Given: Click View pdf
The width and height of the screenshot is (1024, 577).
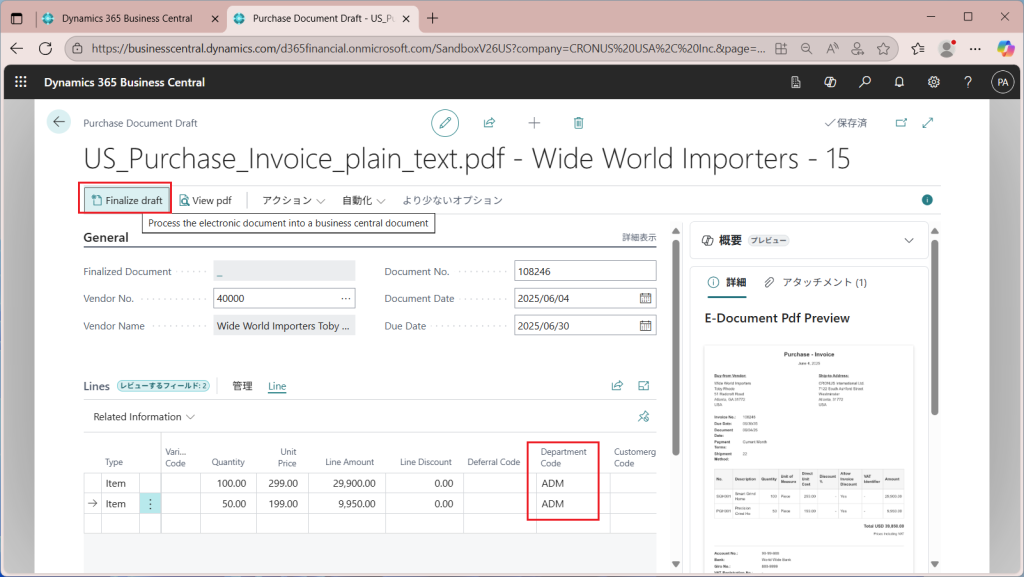Looking at the screenshot, I should tap(206, 200).
